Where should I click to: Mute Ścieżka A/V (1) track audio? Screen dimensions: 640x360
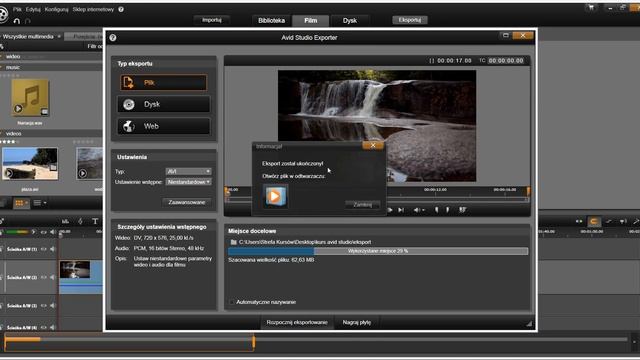pyautogui.click(x=53, y=249)
